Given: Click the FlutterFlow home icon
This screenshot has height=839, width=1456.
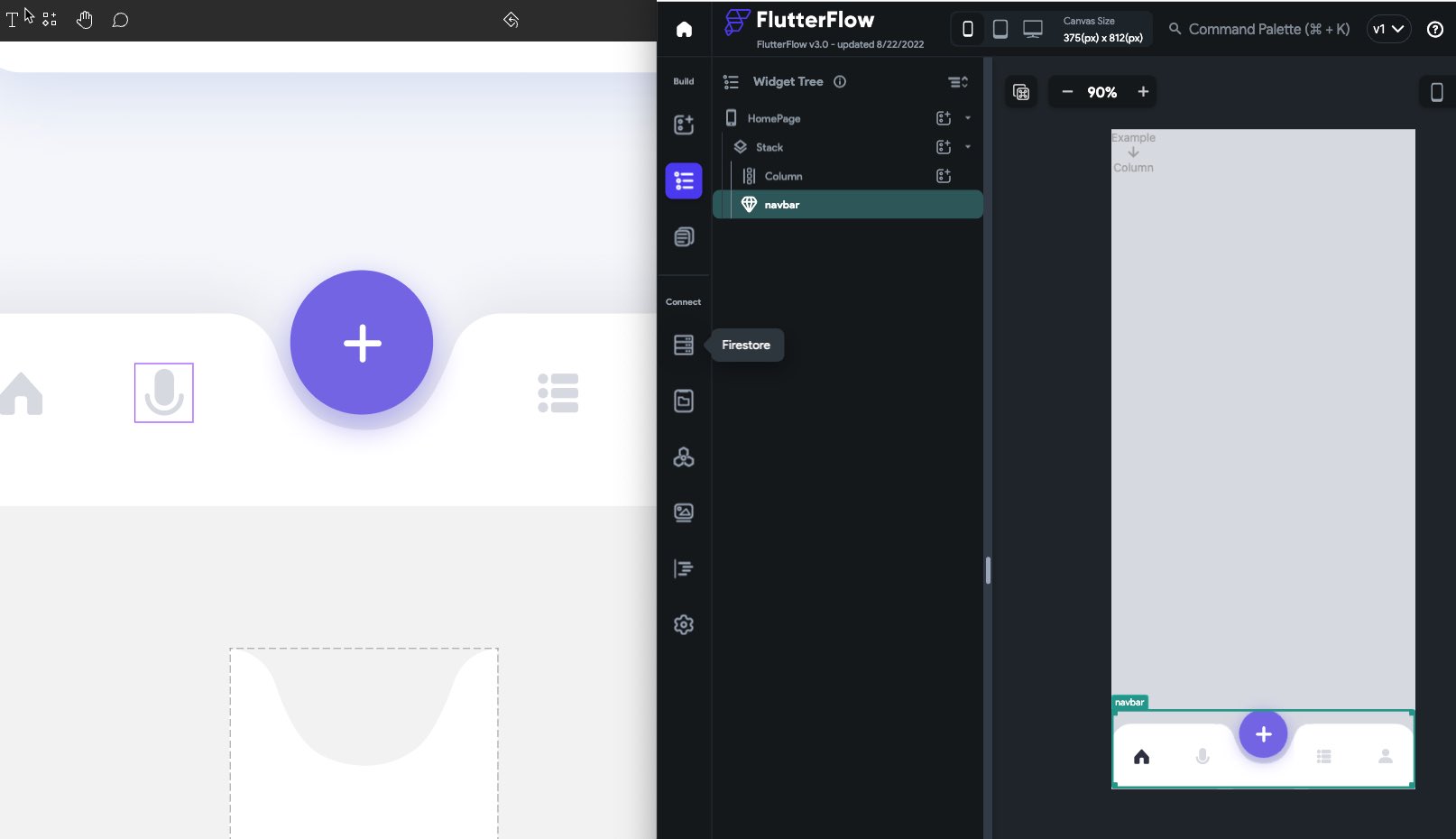Looking at the screenshot, I should tap(683, 29).
